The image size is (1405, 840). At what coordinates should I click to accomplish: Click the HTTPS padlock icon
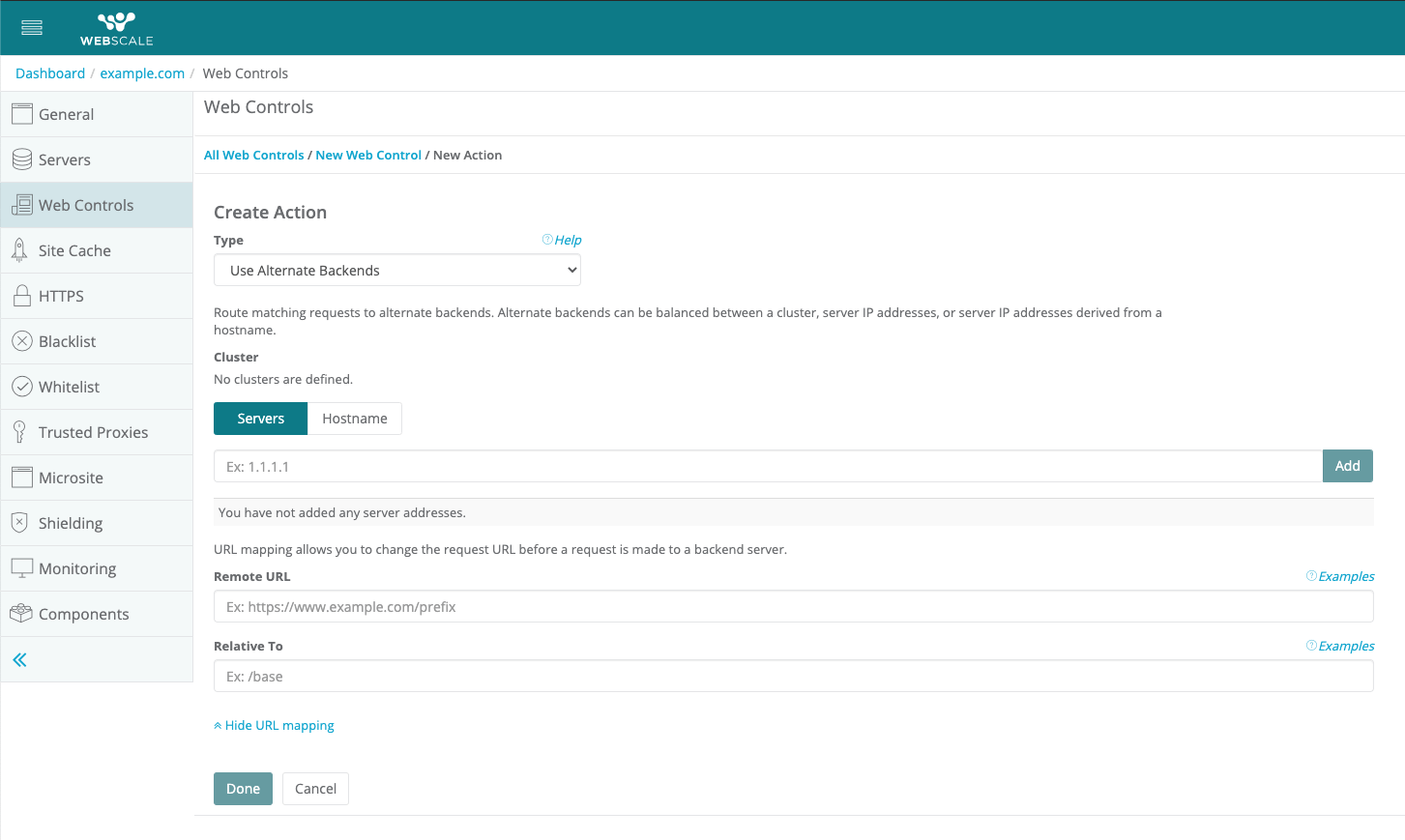(x=21, y=296)
